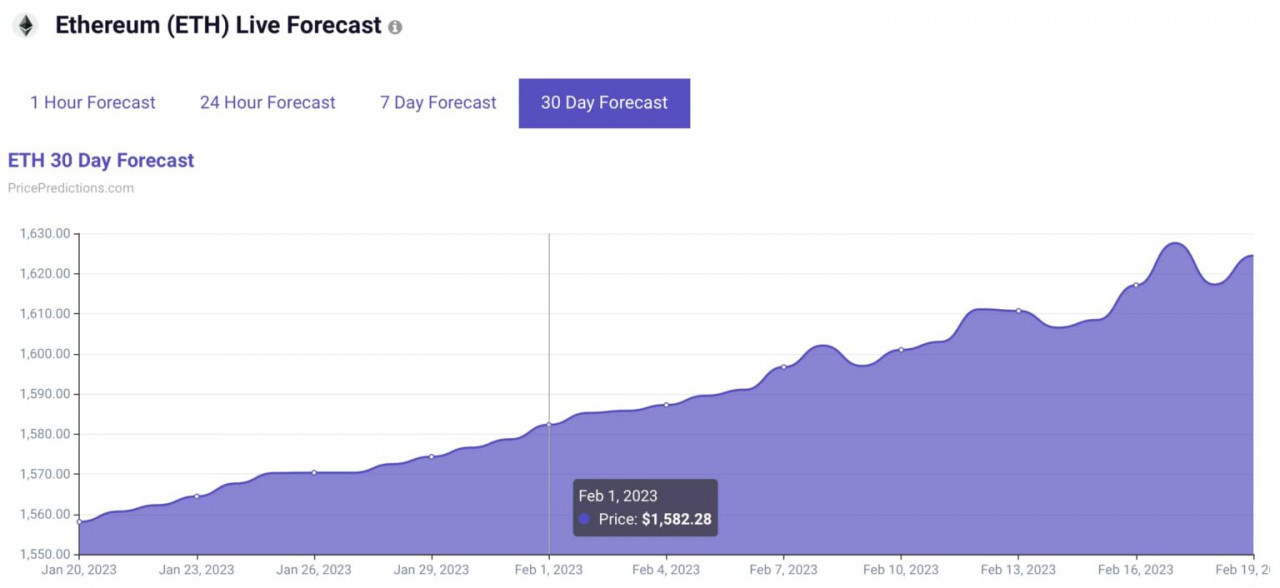1280x588 pixels.
Task: Click the Feb 13, 2023 chart data point
Action: point(1018,310)
